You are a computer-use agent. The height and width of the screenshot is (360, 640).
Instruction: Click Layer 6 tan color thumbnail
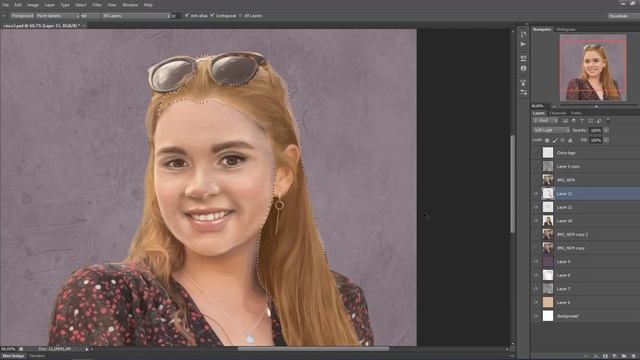tap(548, 302)
